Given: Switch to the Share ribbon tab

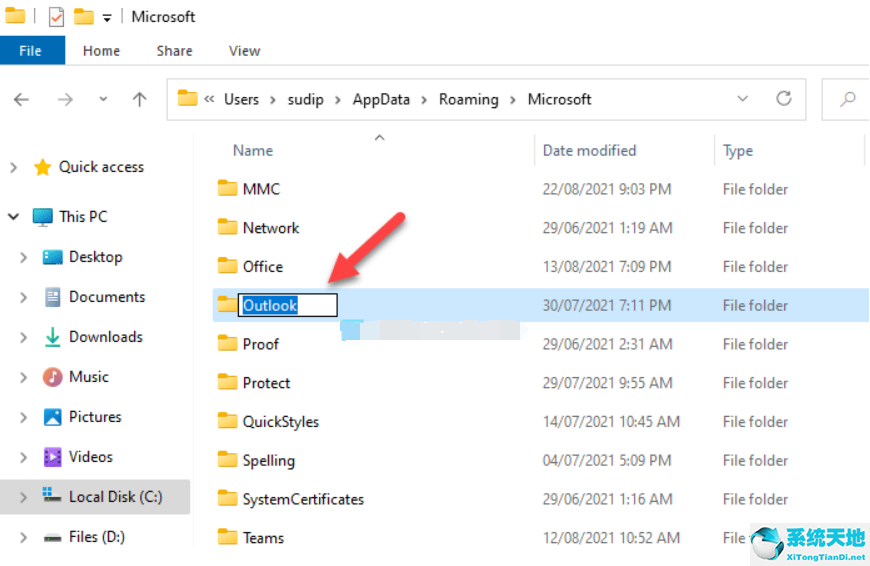Looking at the screenshot, I should tap(174, 50).
